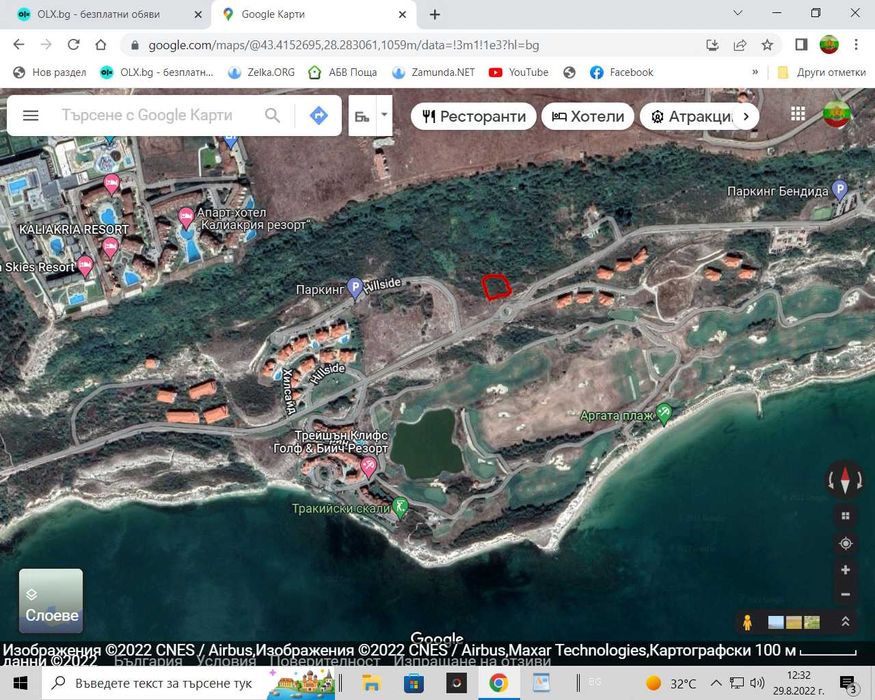Toggle the Chrome side panel
875x700 pixels.
(x=801, y=45)
